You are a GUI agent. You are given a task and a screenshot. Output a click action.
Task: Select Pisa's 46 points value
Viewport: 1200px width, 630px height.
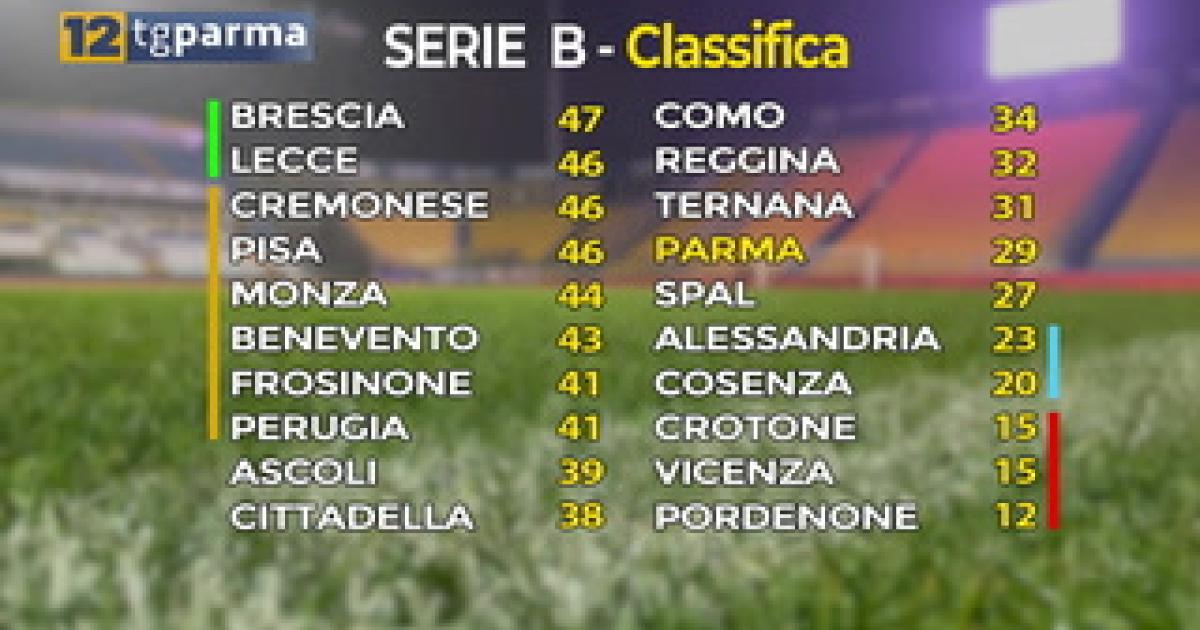click(x=581, y=251)
